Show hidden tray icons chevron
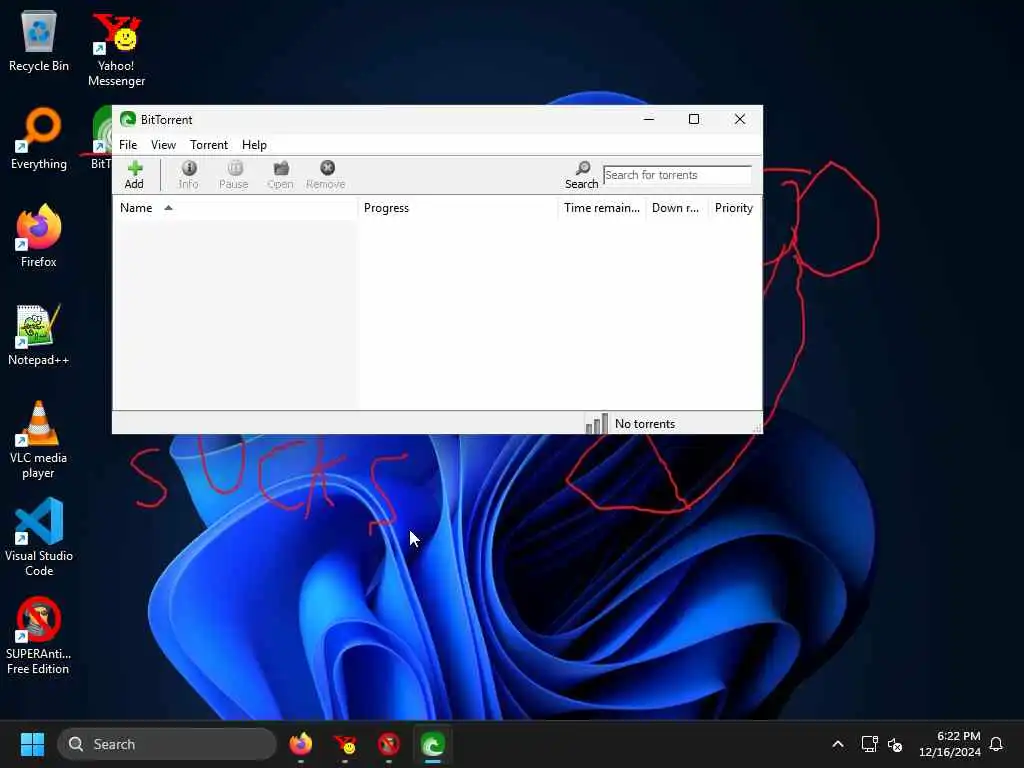This screenshot has height=768, width=1024. click(838, 744)
